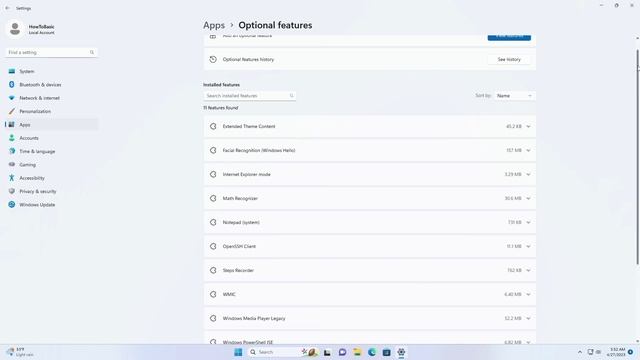Viewport: 640px width, 360px height.
Task: Go back using the Settings back arrow
Action: tap(7, 8)
